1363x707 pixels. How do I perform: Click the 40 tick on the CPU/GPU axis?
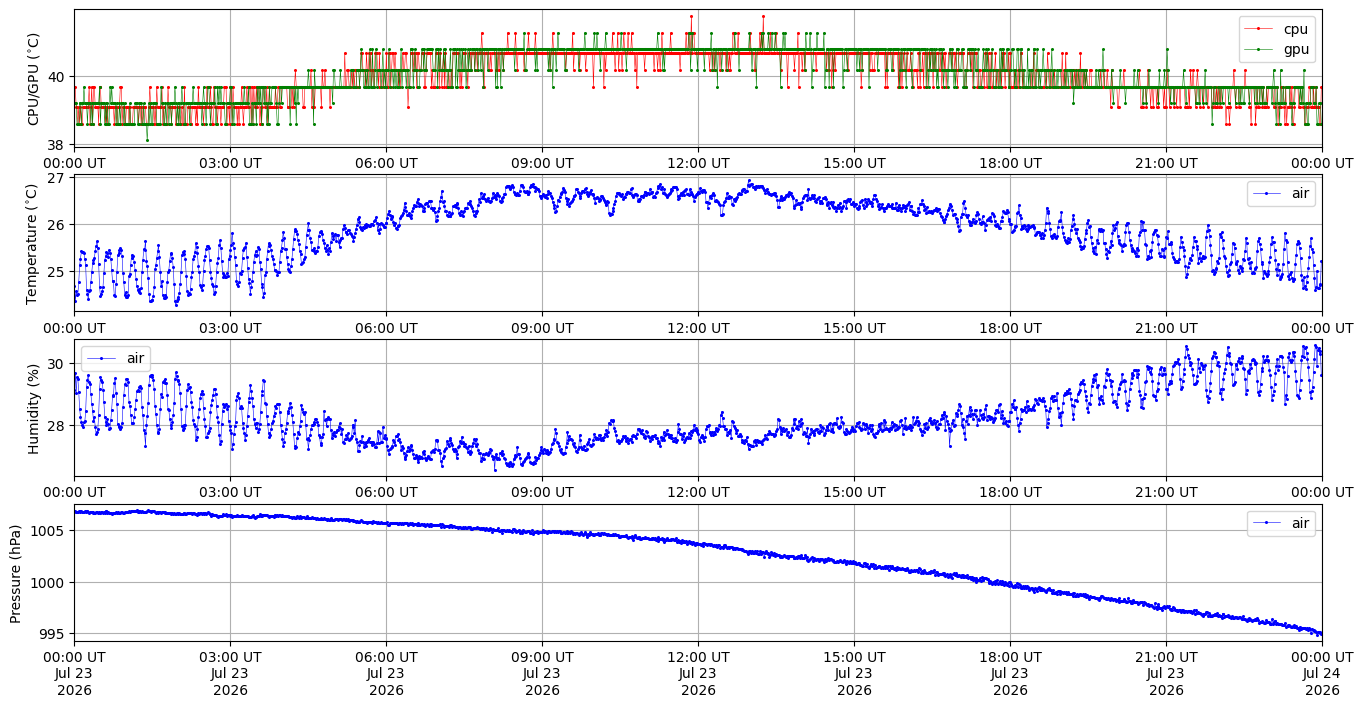(57, 77)
